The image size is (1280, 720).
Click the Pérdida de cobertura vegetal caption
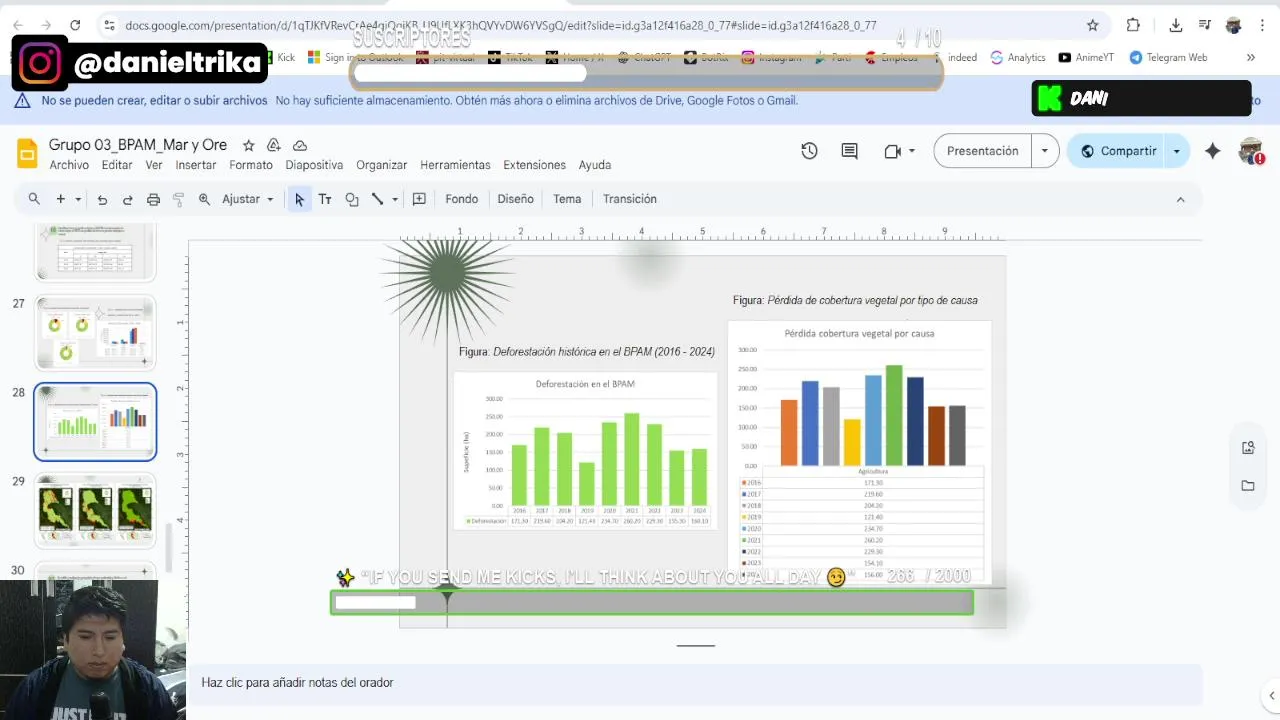pyautogui.click(x=855, y=300)
